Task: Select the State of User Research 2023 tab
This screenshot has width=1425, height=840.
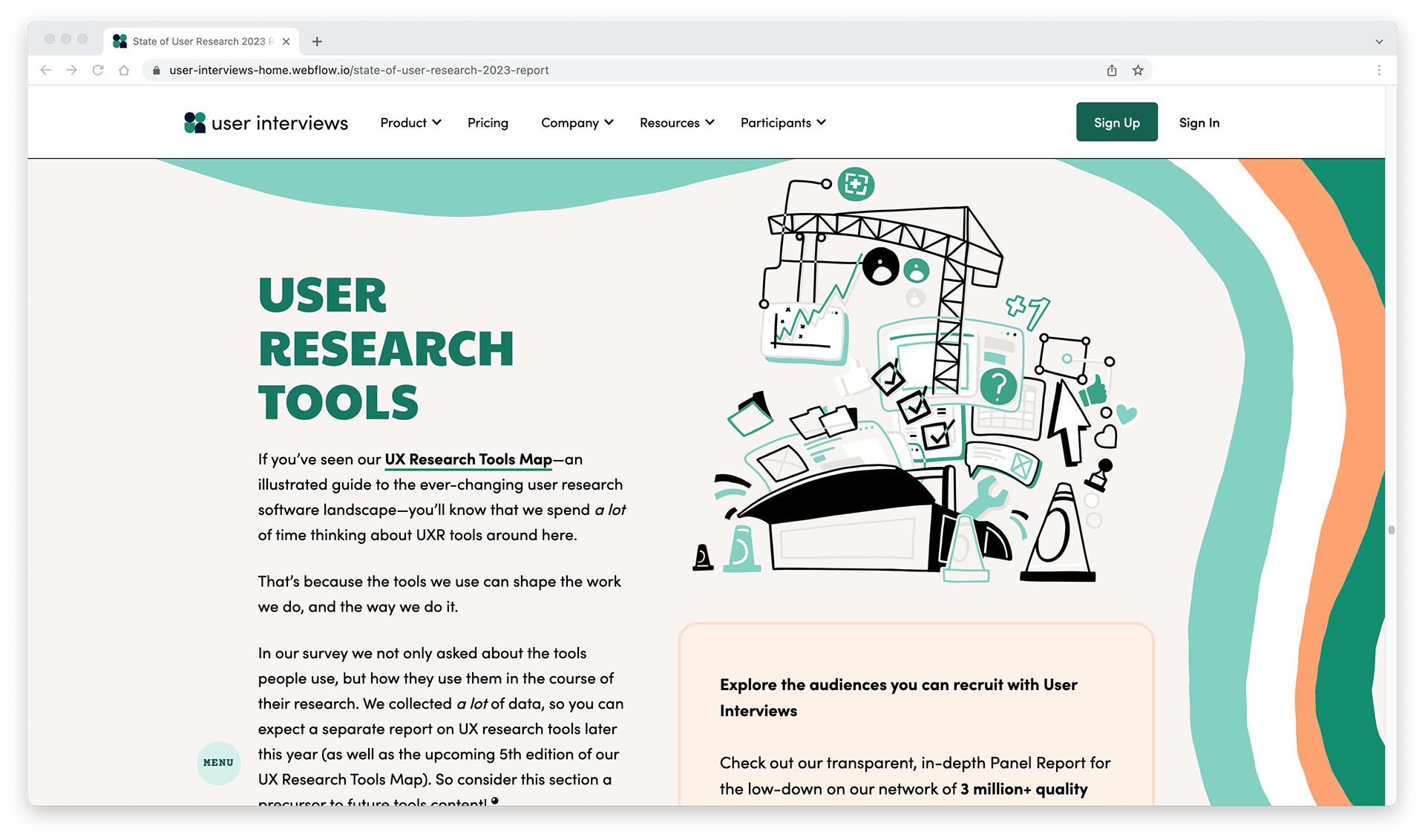Action: tap(201, 42)
